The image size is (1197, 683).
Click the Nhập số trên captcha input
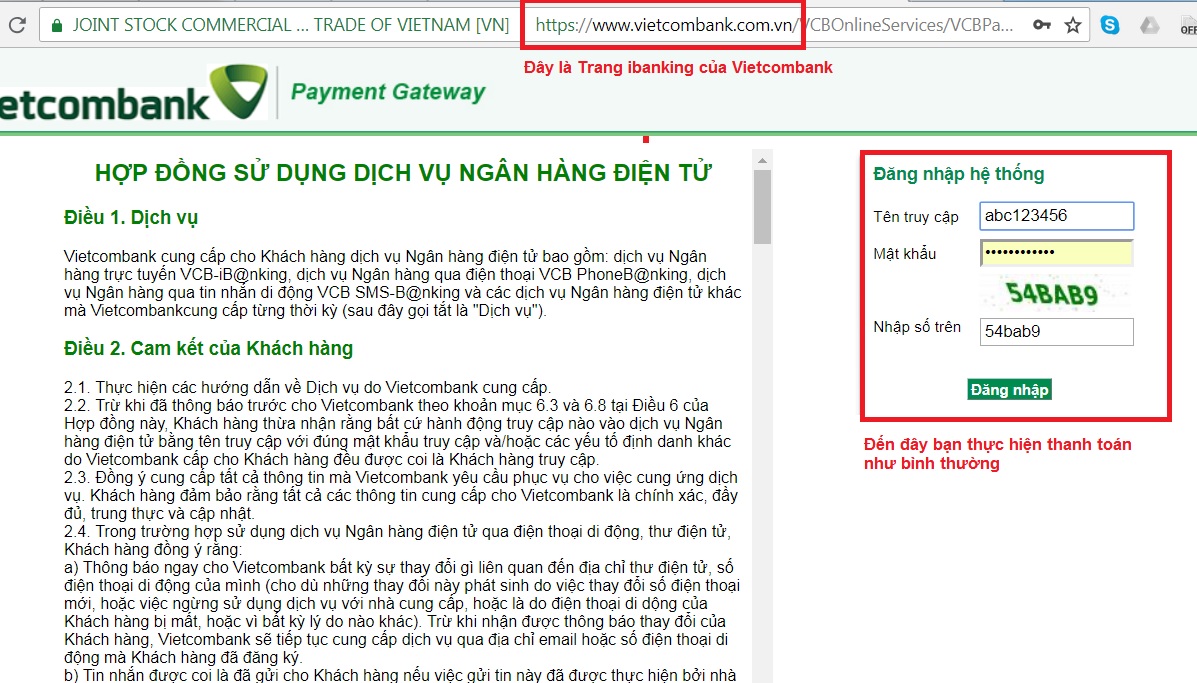pos(1057,332)
